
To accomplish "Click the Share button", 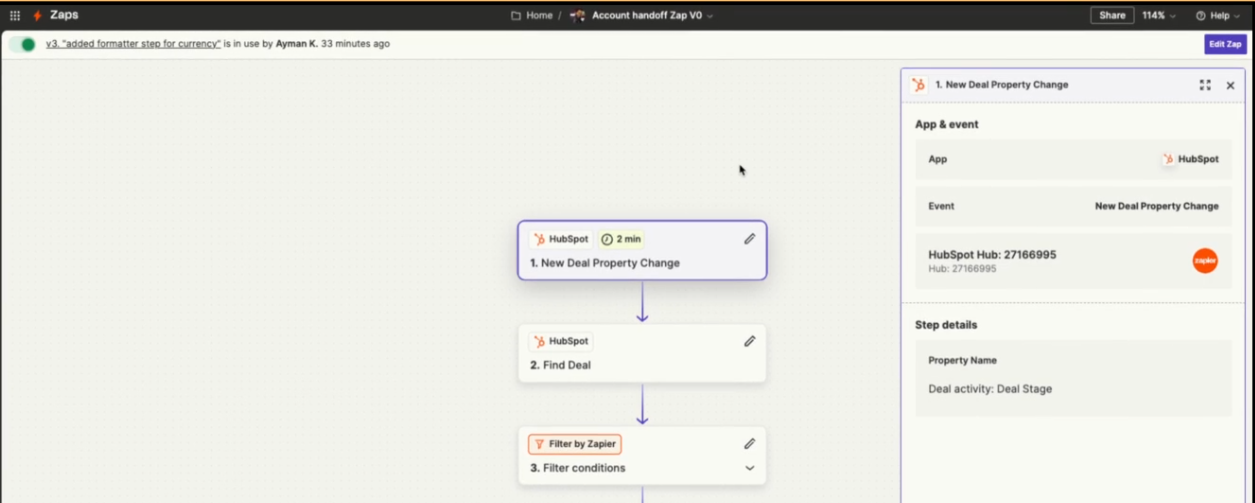I will (1112, 15).
